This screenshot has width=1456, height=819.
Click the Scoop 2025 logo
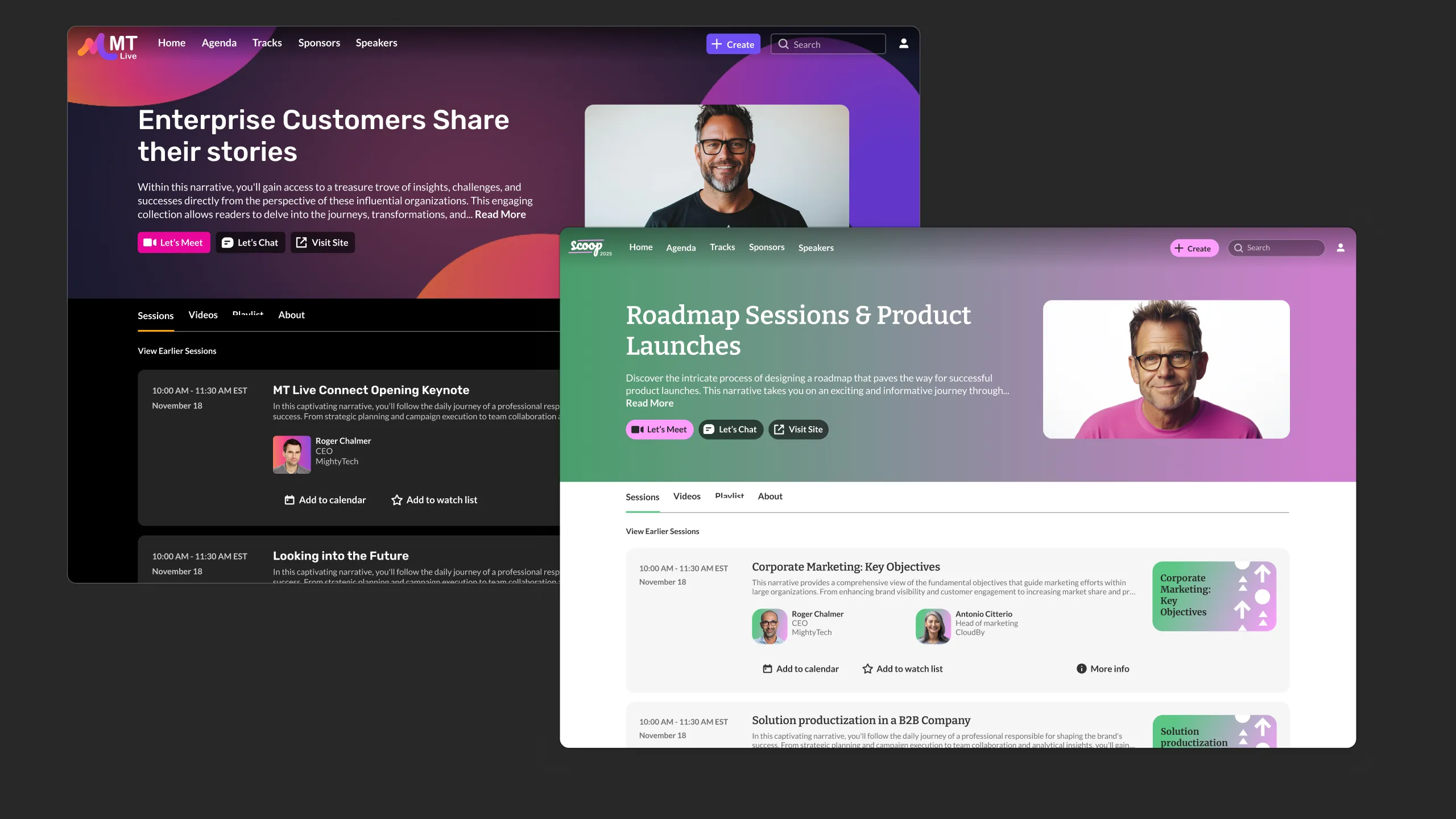[x=590, y=247]
